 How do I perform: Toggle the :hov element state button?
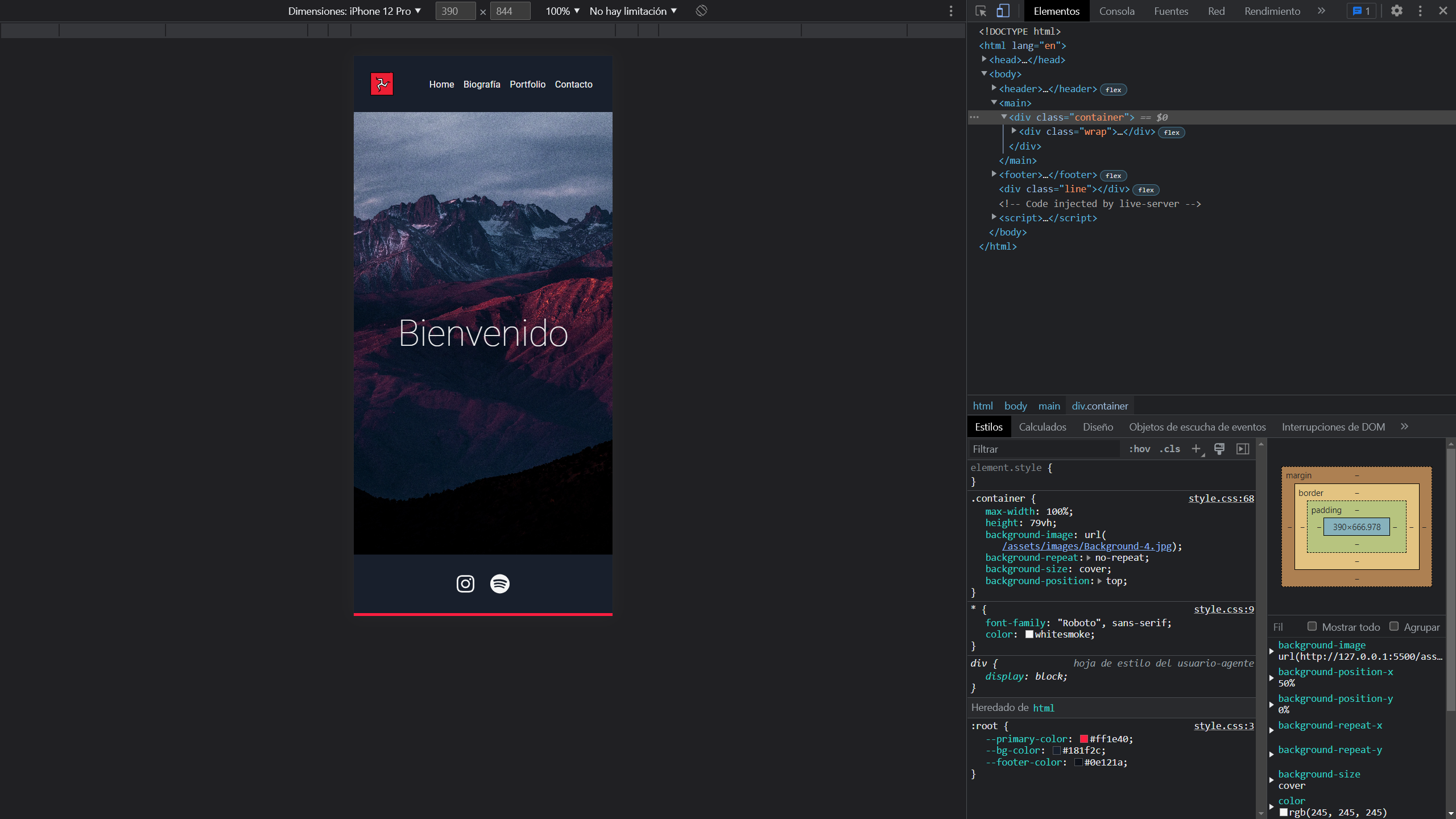coord(1140,449)
